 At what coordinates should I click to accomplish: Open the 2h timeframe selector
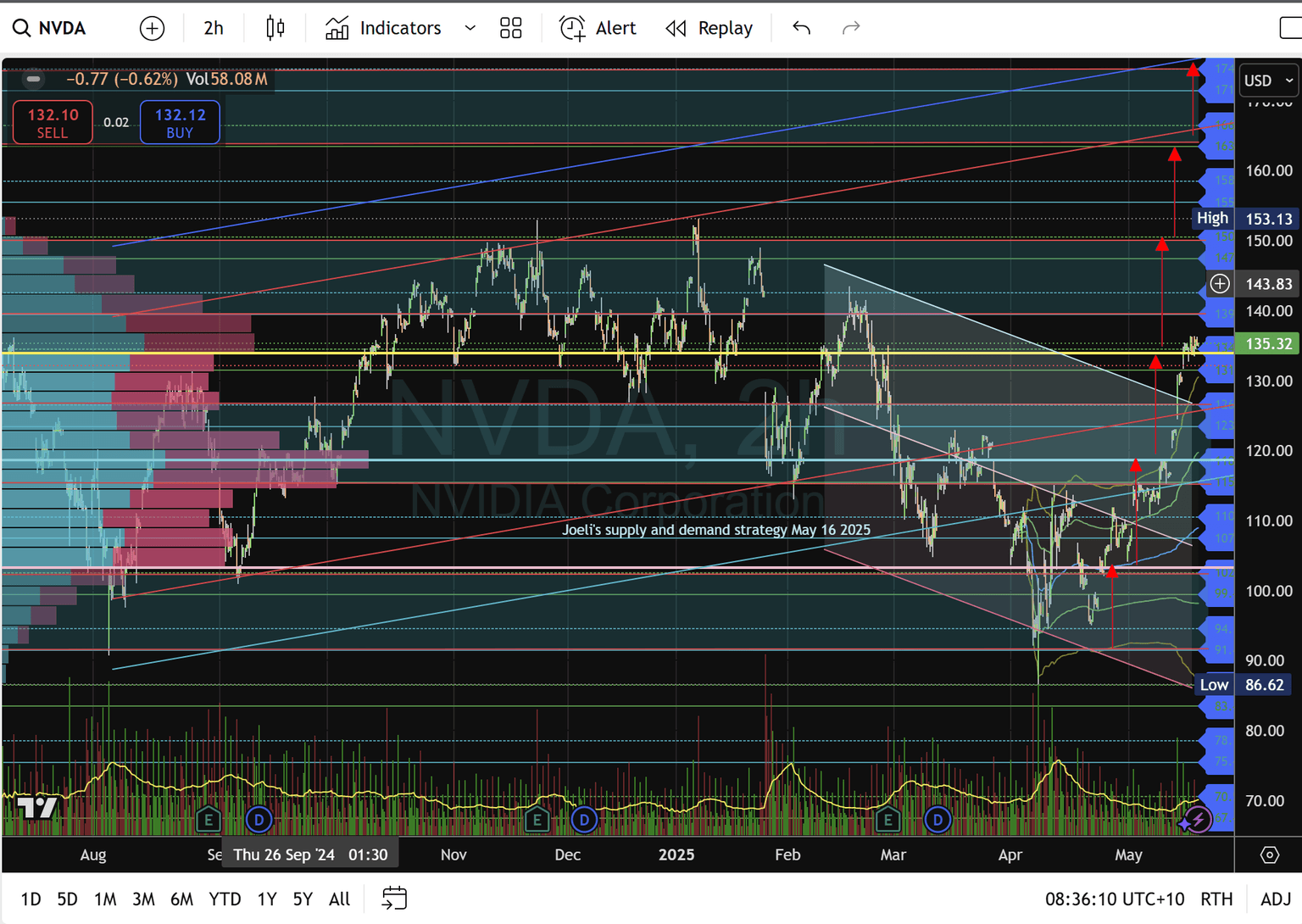point(213,28)
